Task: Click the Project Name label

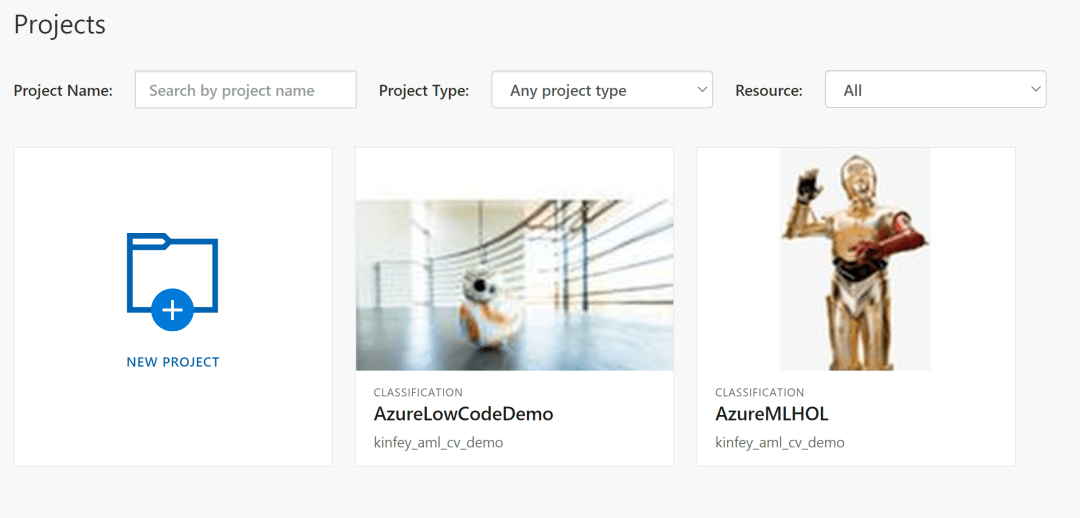Action: (63, 90)
